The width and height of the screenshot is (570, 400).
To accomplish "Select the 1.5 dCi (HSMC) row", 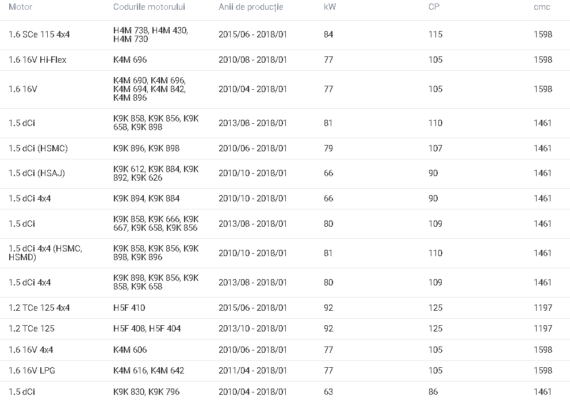I will click(285, 148).
